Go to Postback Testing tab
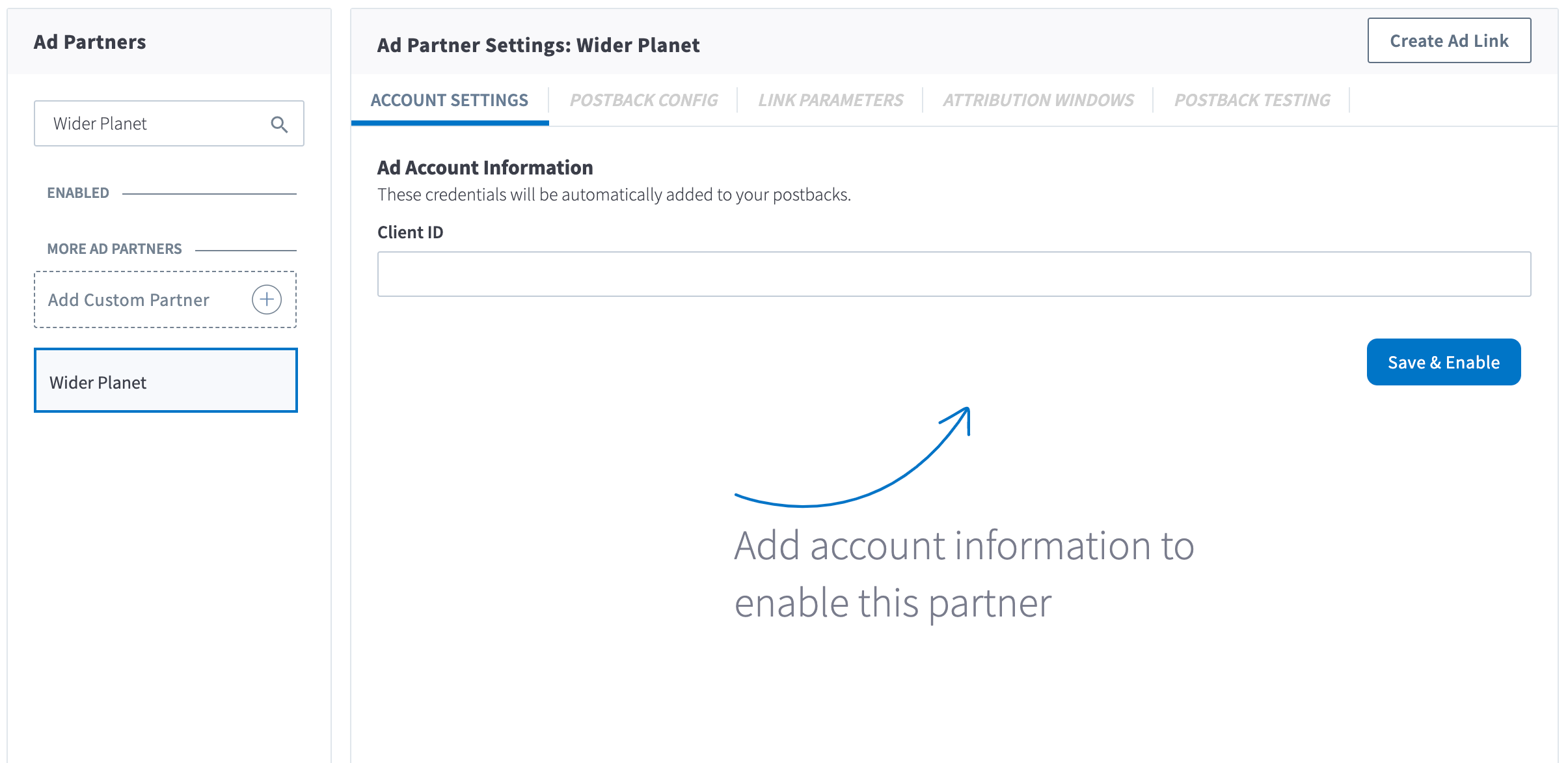1568x763 pixels. click(1252, 100)
